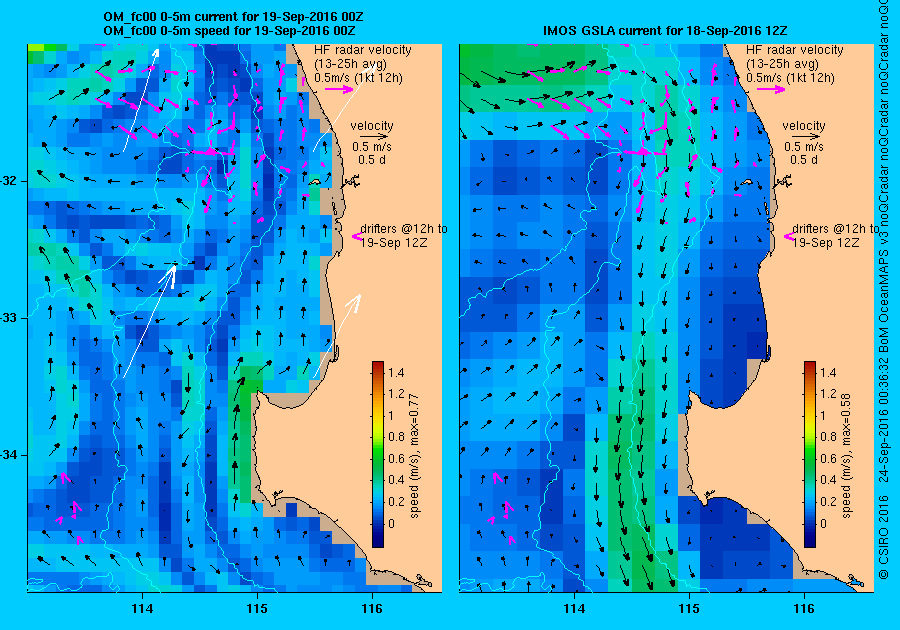Click the '0' tick on left color bar
This screenshot has height=630, width=900.
[x=391, y=523]
